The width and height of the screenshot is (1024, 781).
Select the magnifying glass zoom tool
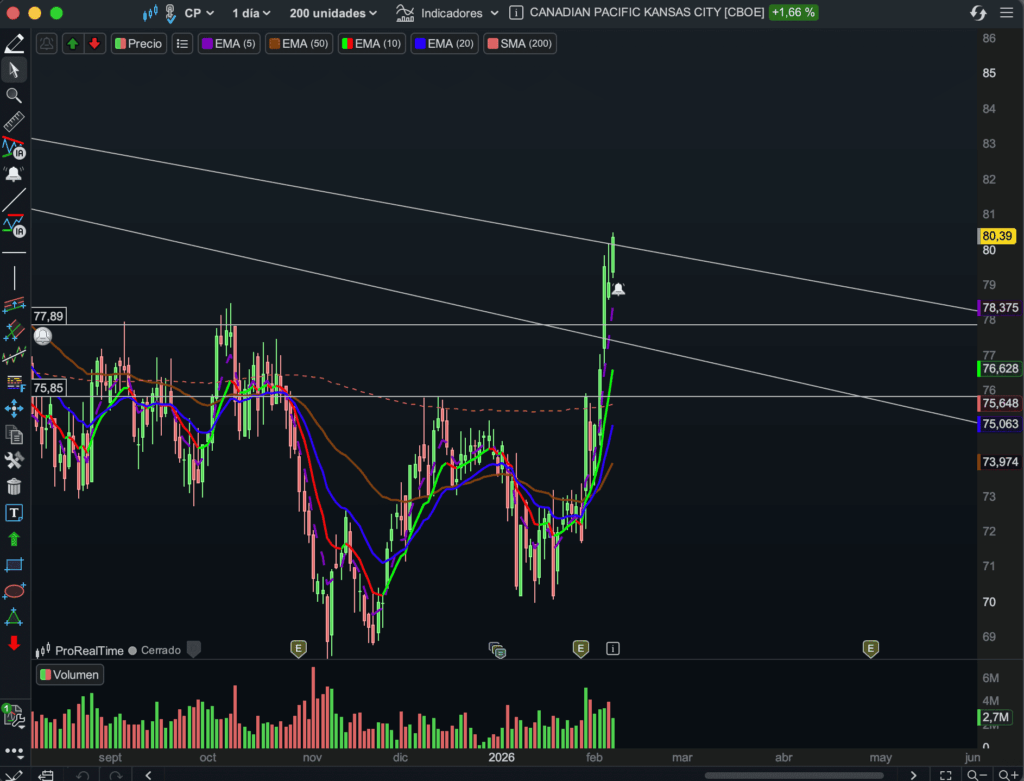(x=14, y=95)
